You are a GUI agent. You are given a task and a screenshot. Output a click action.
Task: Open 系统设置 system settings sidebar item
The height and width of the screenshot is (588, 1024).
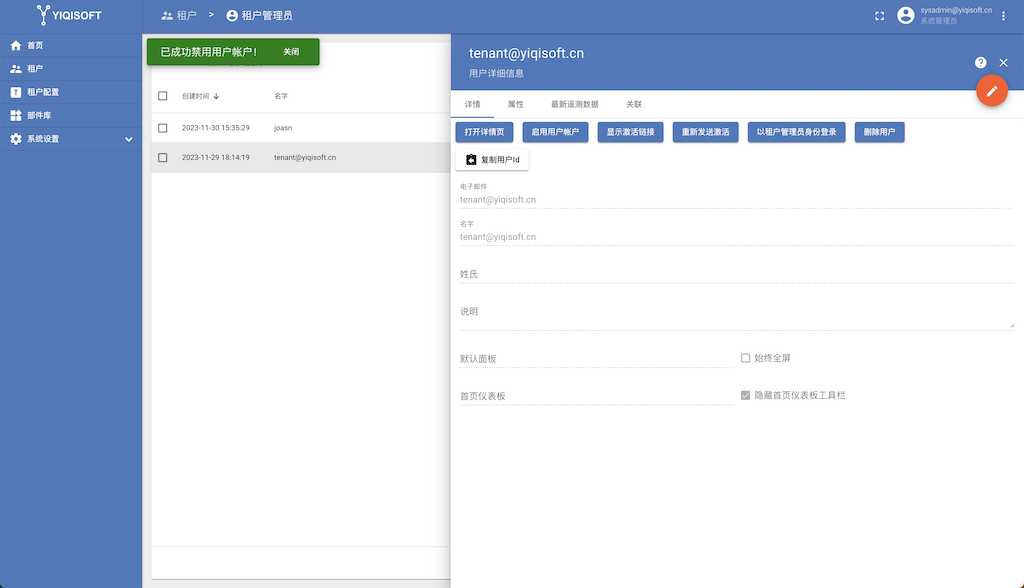point(71,139)
